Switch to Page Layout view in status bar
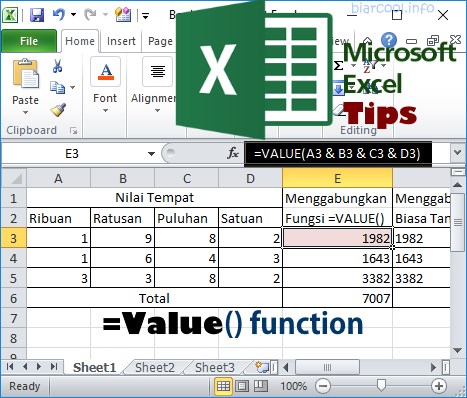467x398 pixels. pyautogui.click(x=242, y=386)
